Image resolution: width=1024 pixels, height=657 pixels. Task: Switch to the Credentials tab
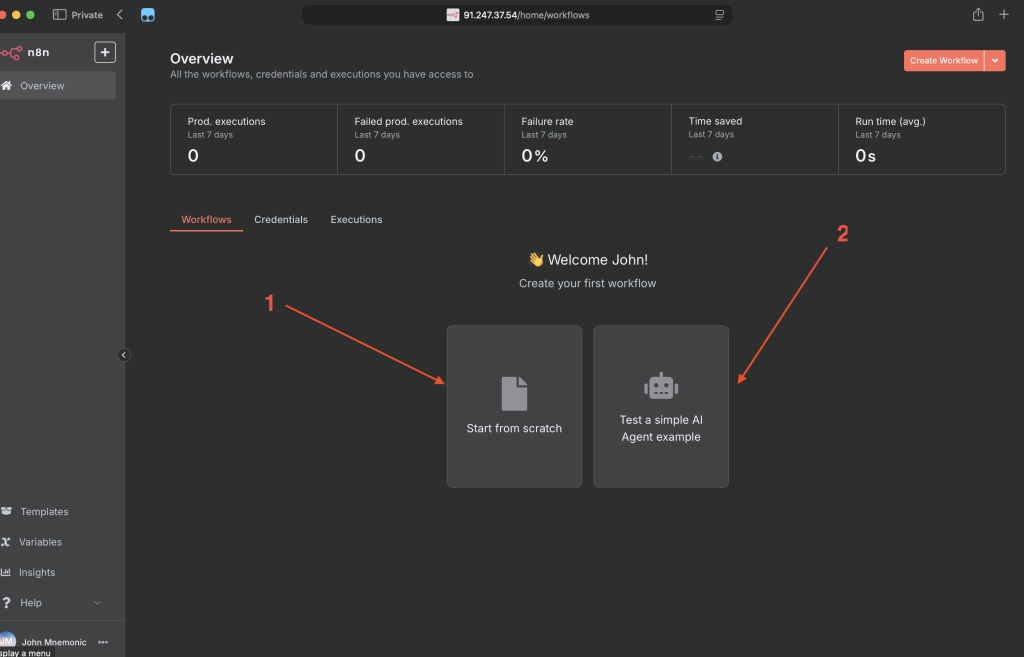[x=281, y=219]
